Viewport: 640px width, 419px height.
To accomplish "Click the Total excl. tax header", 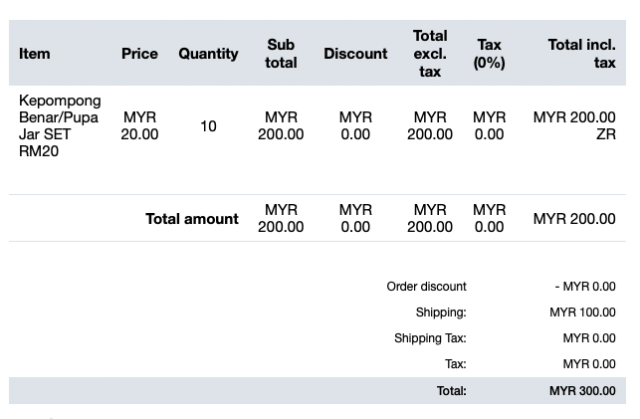I will point(428,54).
